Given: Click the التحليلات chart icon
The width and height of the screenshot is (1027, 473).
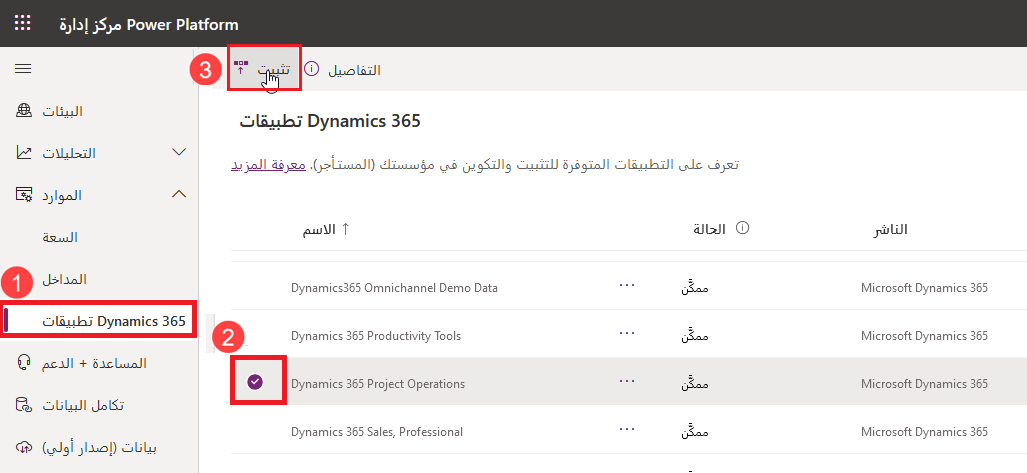Looking at the screenshot, I should click(x=23, y=153).
